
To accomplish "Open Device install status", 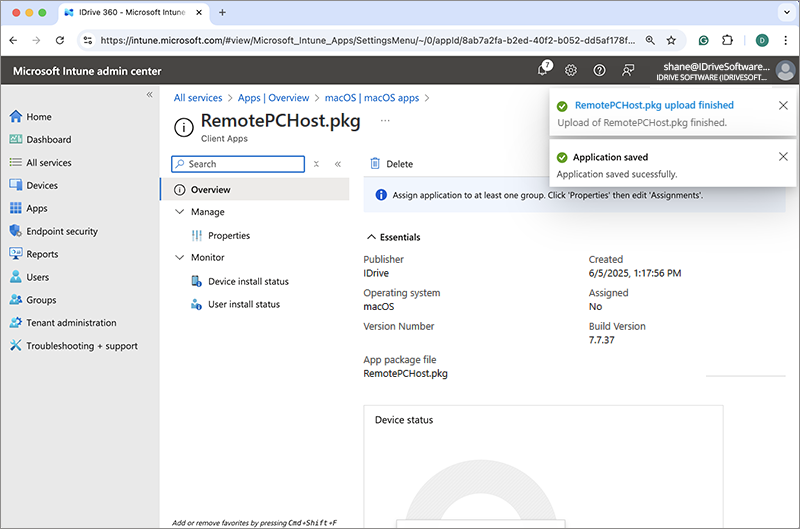I will pos(248,282).
